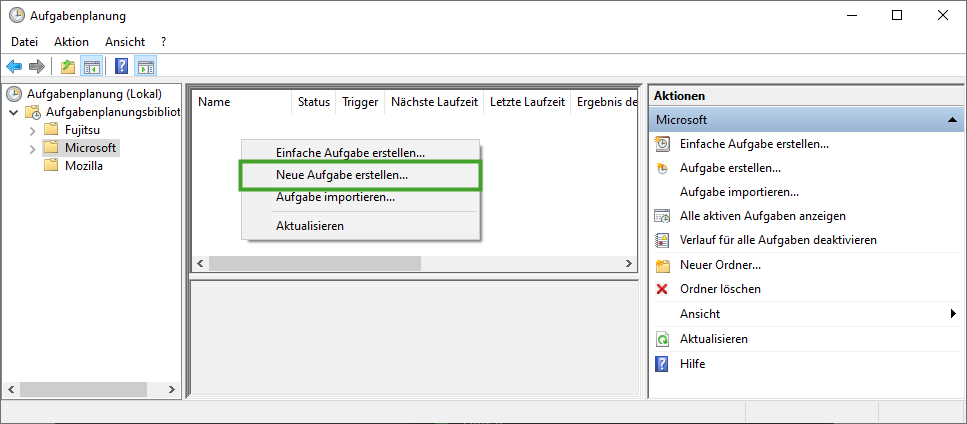Open the Datei menu
The width and height of the screenshot is (967, 424).
click(x=25, y=42)
